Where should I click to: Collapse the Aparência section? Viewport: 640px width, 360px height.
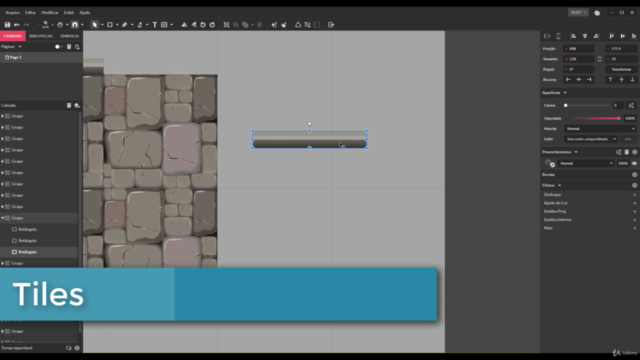tap(565, 93)
